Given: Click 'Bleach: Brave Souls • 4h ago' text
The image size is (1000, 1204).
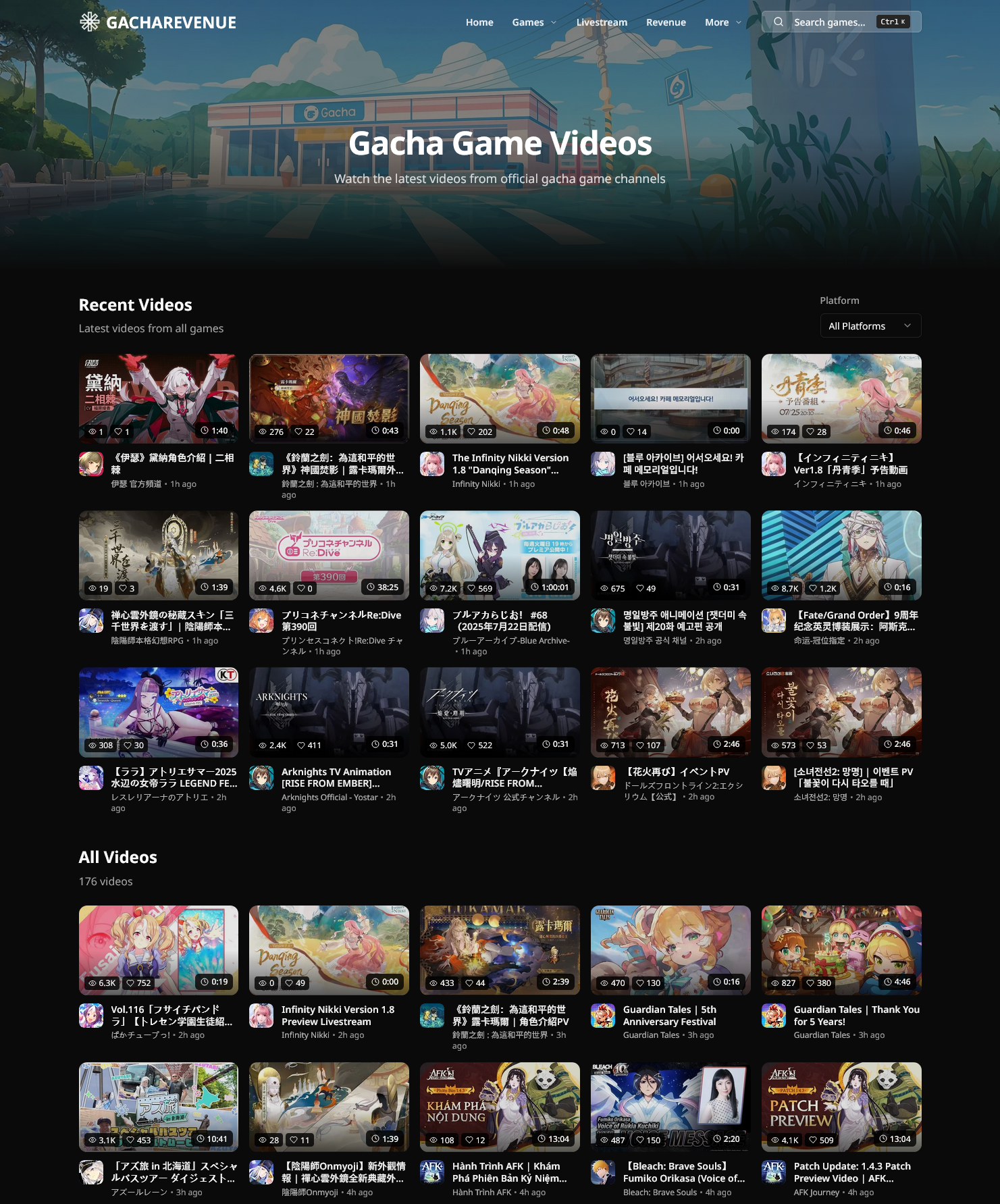Looking at the screenshot, I should tap(677, 1193).
